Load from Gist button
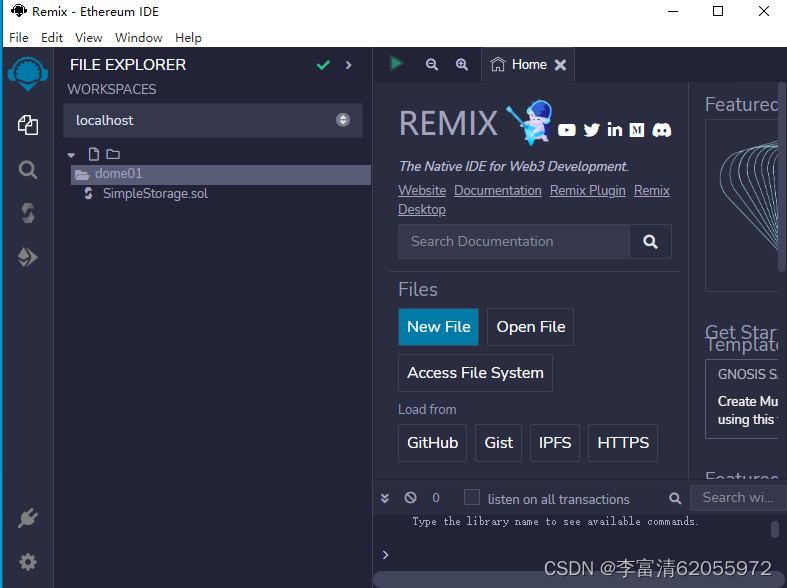Image resolution: width=787 pixels, height=588 pixels. pos(498,443)
